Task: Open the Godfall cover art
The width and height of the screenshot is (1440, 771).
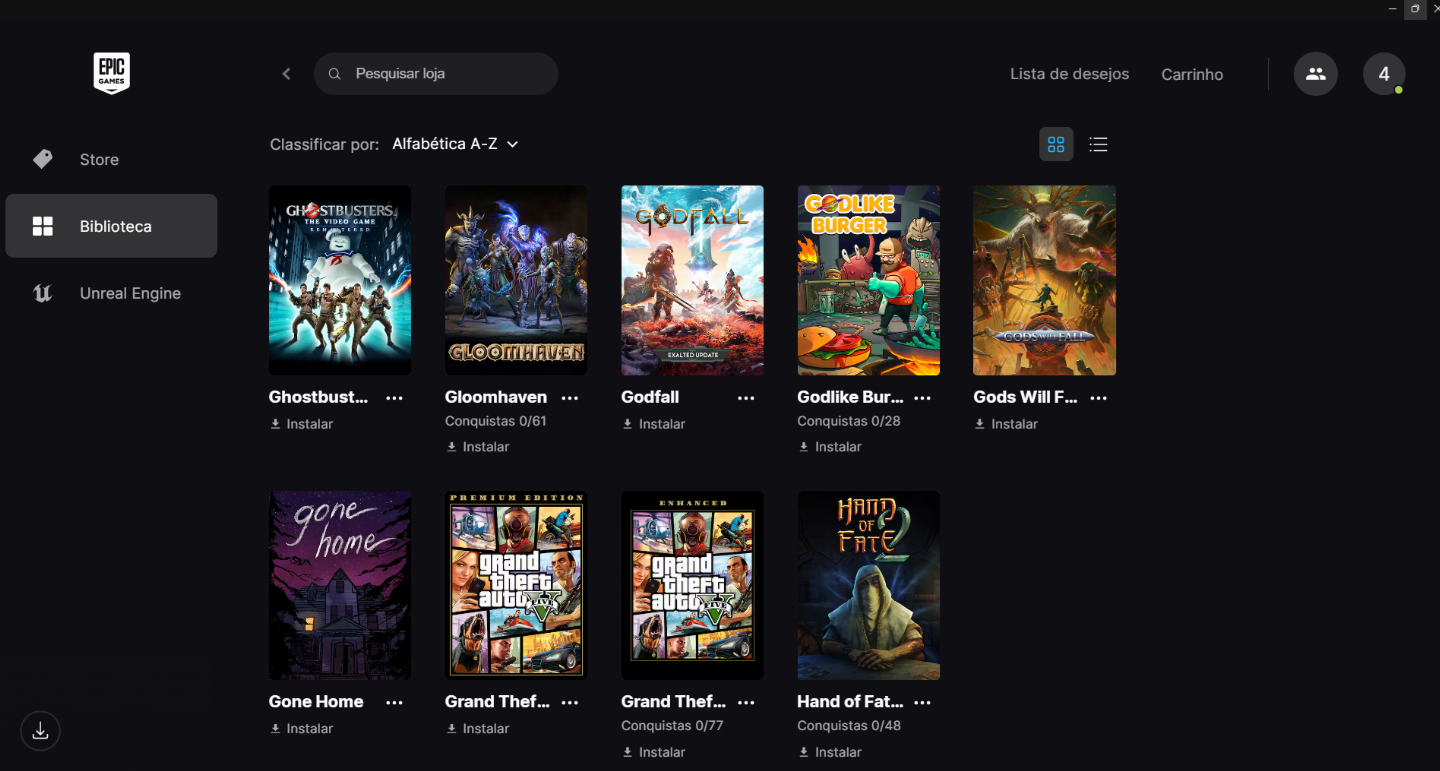Action: tap(692, 280)
